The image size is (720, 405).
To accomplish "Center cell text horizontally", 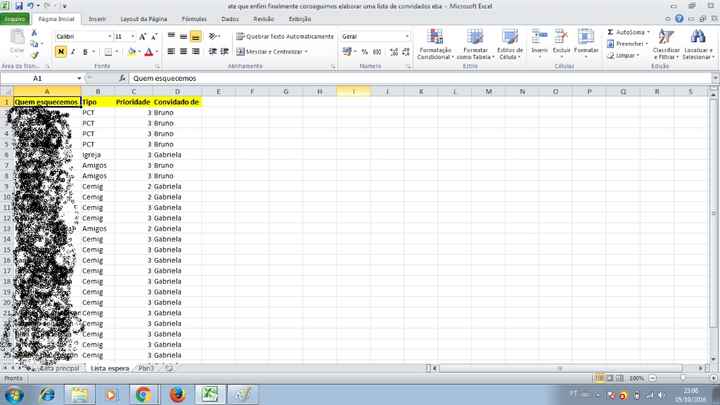I will click(183, 51).
